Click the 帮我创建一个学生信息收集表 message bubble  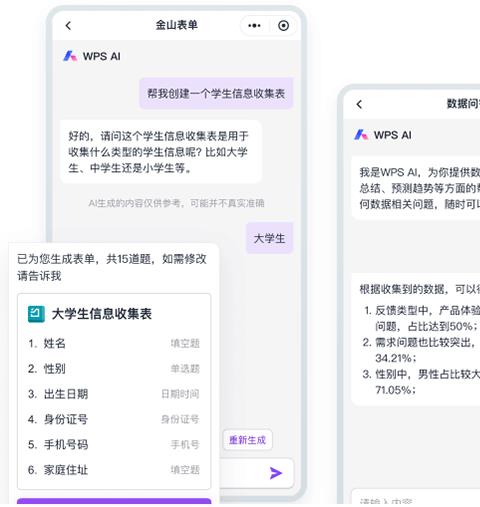click(216, 93)
